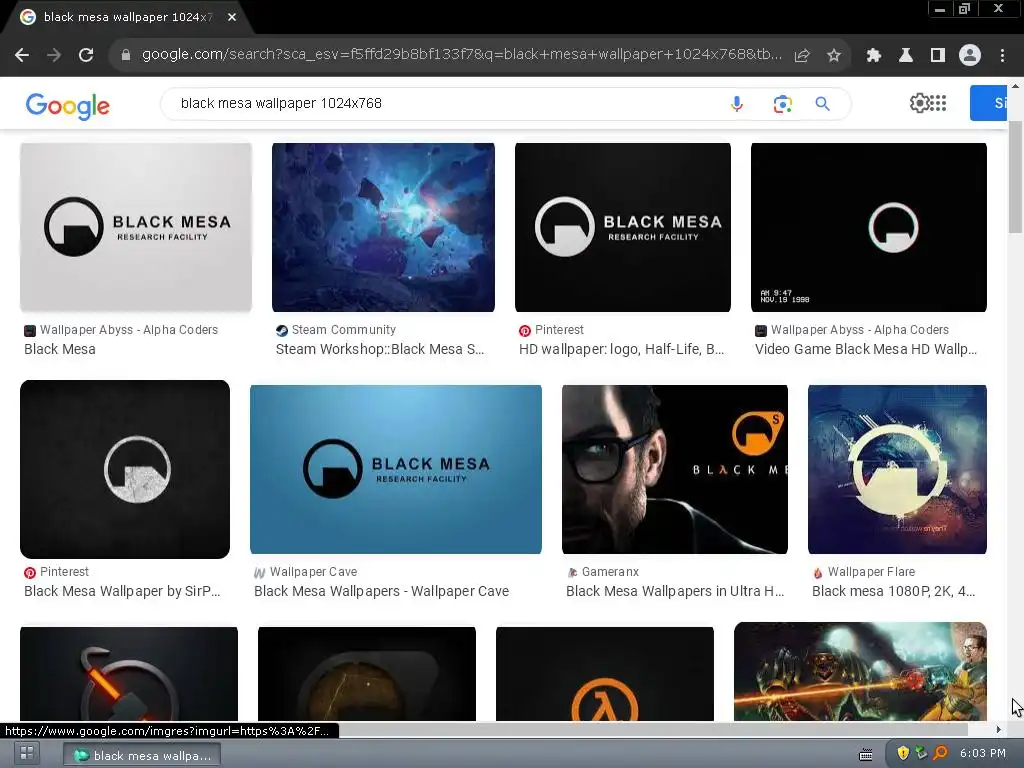Click the browser forward arrow
Image resolution: width=1024 pixels, height=768 pixels.
[x=54, y=55]
